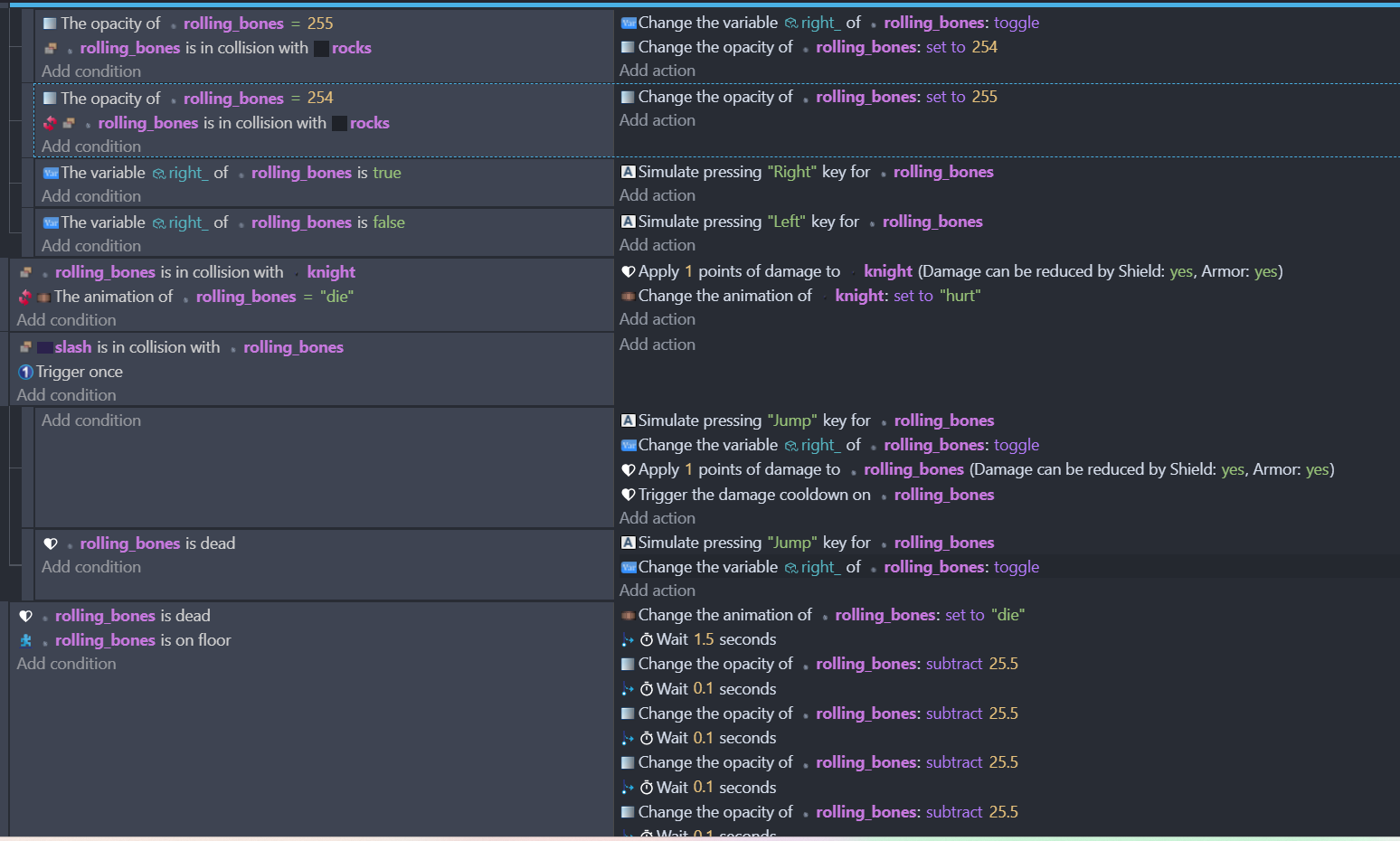Viewport: 1400px width, 841px height.
Task: Open the knight object in the damage action
Action: 887,271
